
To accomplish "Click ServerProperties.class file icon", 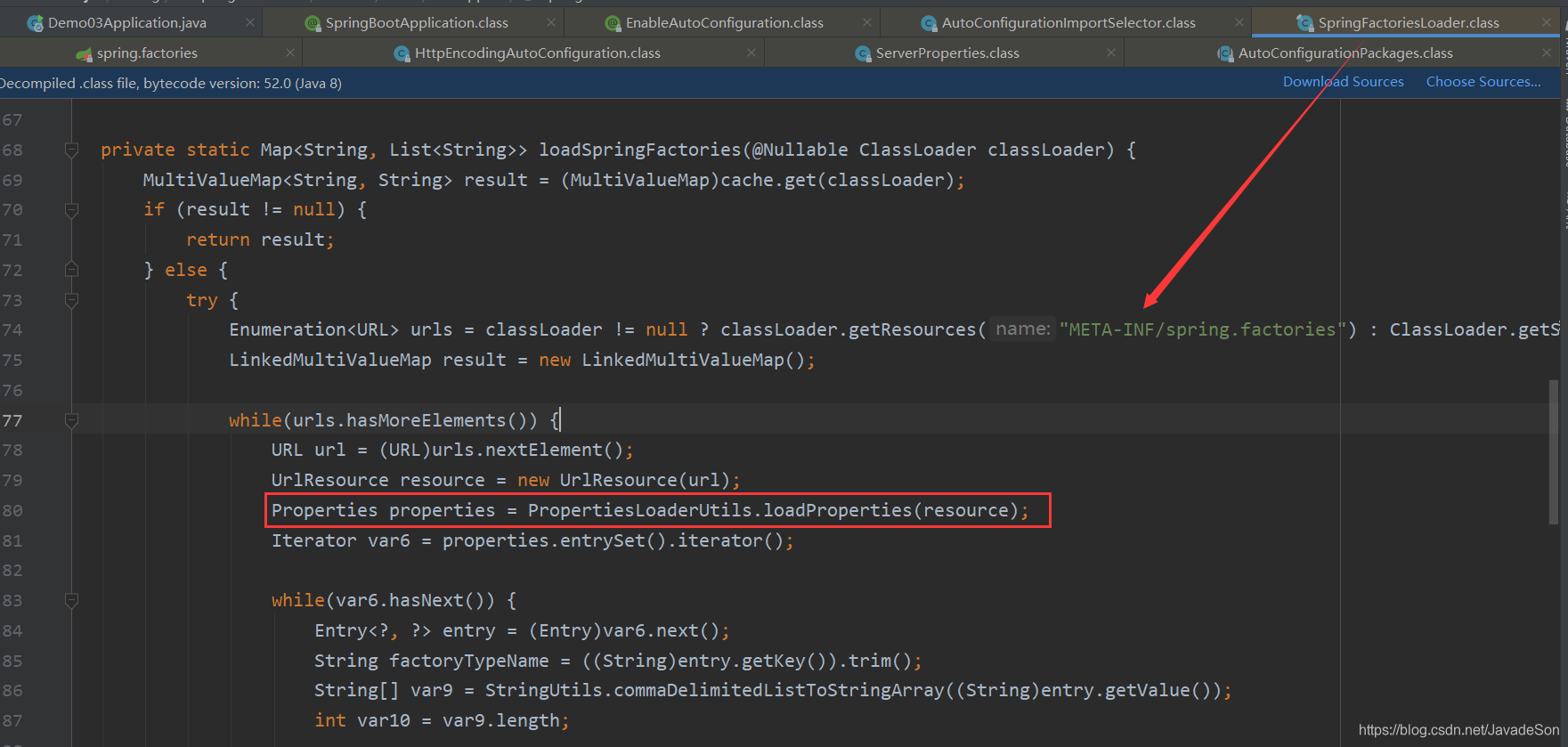I will (x=863, y=54).
